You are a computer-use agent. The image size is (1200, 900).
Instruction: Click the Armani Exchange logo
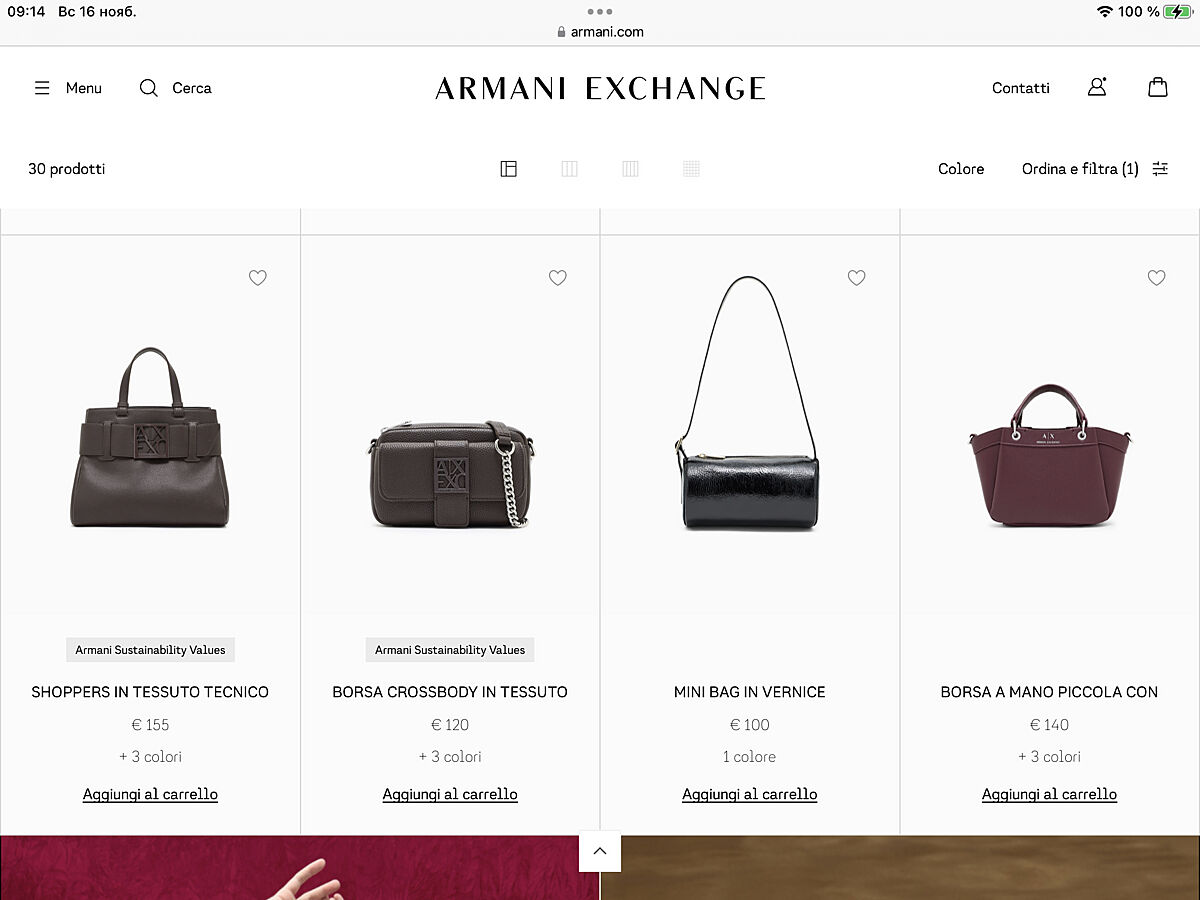coord(600,88)
